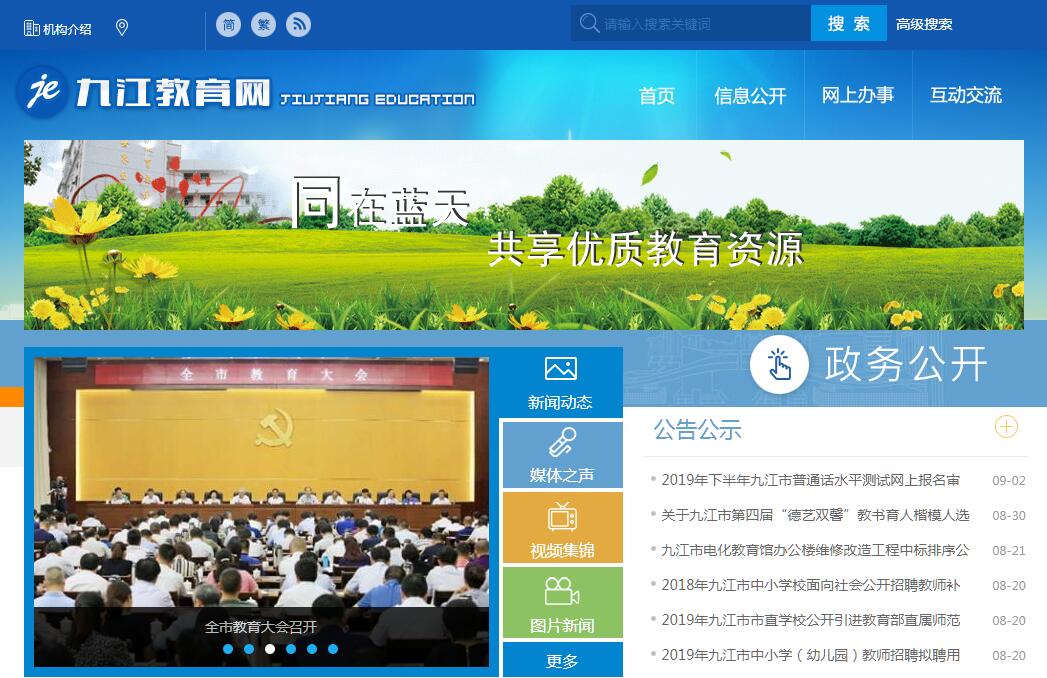The image size is (1047, 678).
Task: Expand 公告公示 with the plus icon
Action: click(x=1006, y=427)
